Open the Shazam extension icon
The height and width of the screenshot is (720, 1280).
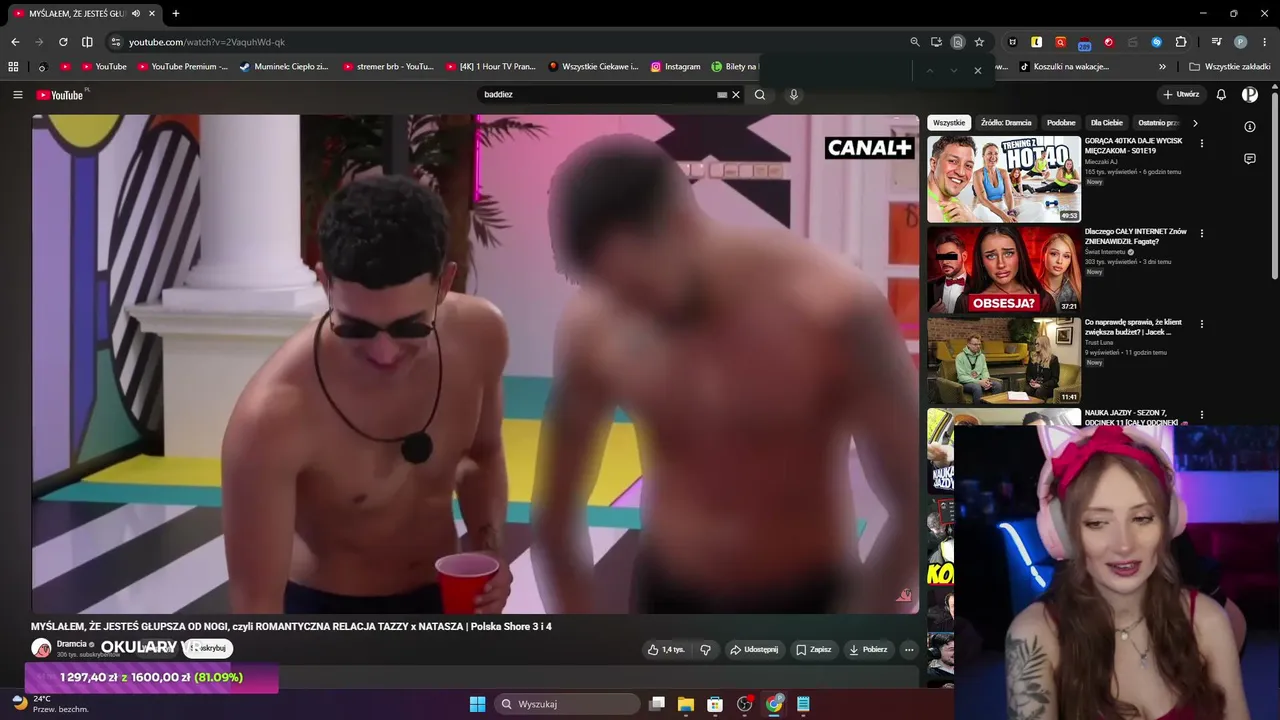click(x=1157, y=42)
